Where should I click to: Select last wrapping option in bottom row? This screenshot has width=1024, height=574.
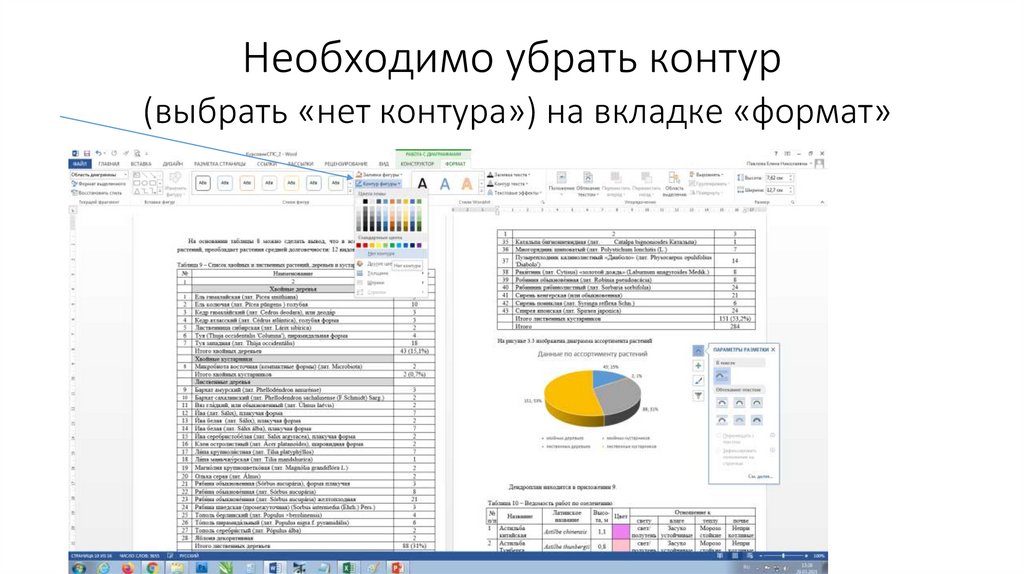[x=756, y=420]
